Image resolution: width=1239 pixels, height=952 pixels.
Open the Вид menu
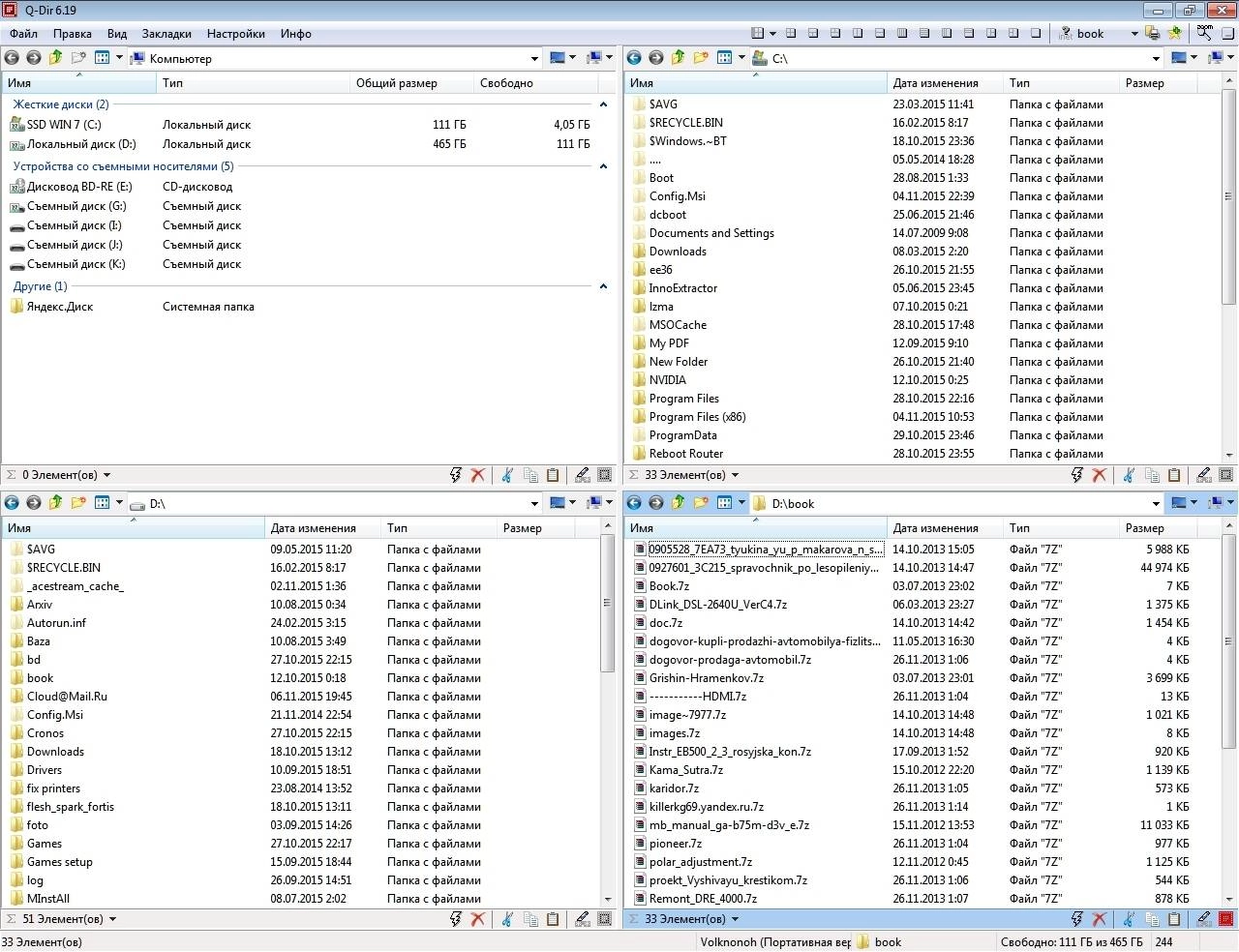point(117,33)
